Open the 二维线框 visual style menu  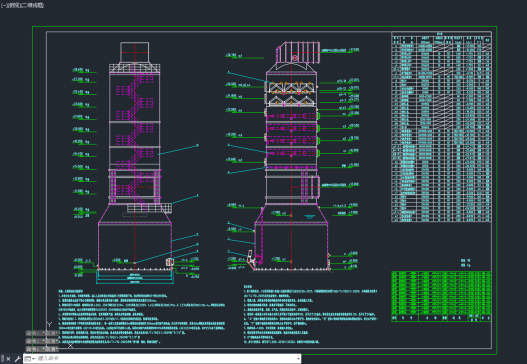pyautogui.click(x=31, y=5)
